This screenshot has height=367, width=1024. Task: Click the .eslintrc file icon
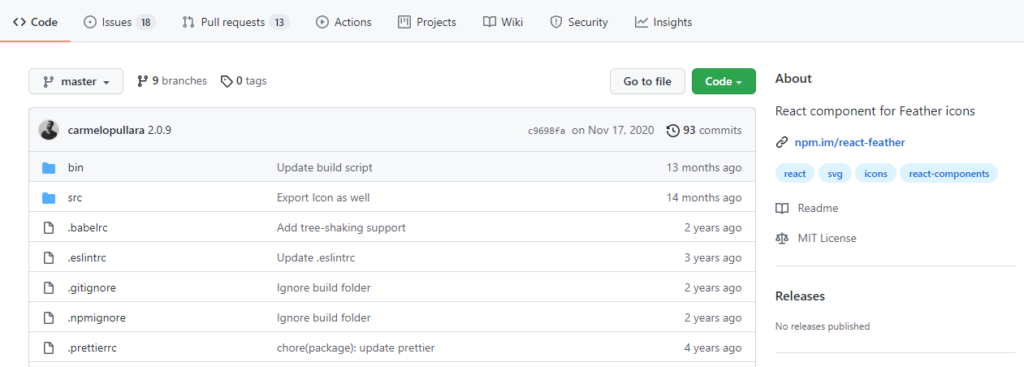click(48, 258)
